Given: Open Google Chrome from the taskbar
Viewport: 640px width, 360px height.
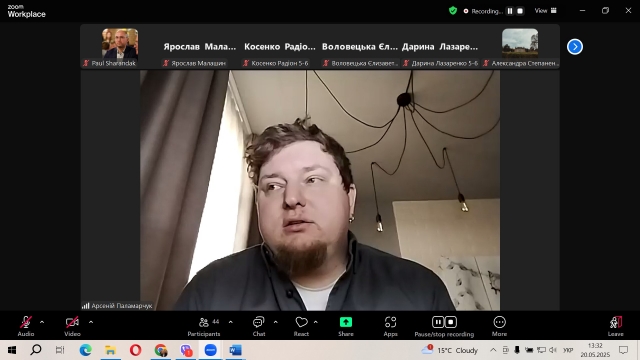Looking at the screenshot, I should (x=161, y=350).
